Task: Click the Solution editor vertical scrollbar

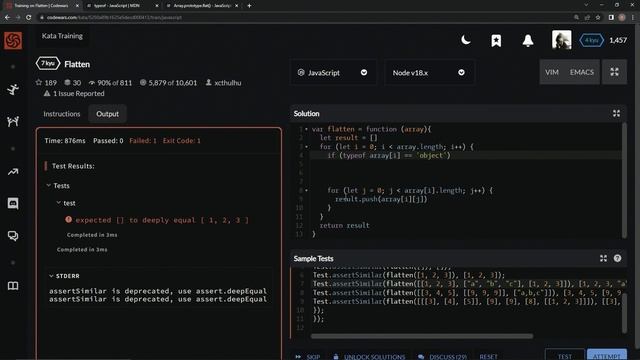Action: pos(624,180)
